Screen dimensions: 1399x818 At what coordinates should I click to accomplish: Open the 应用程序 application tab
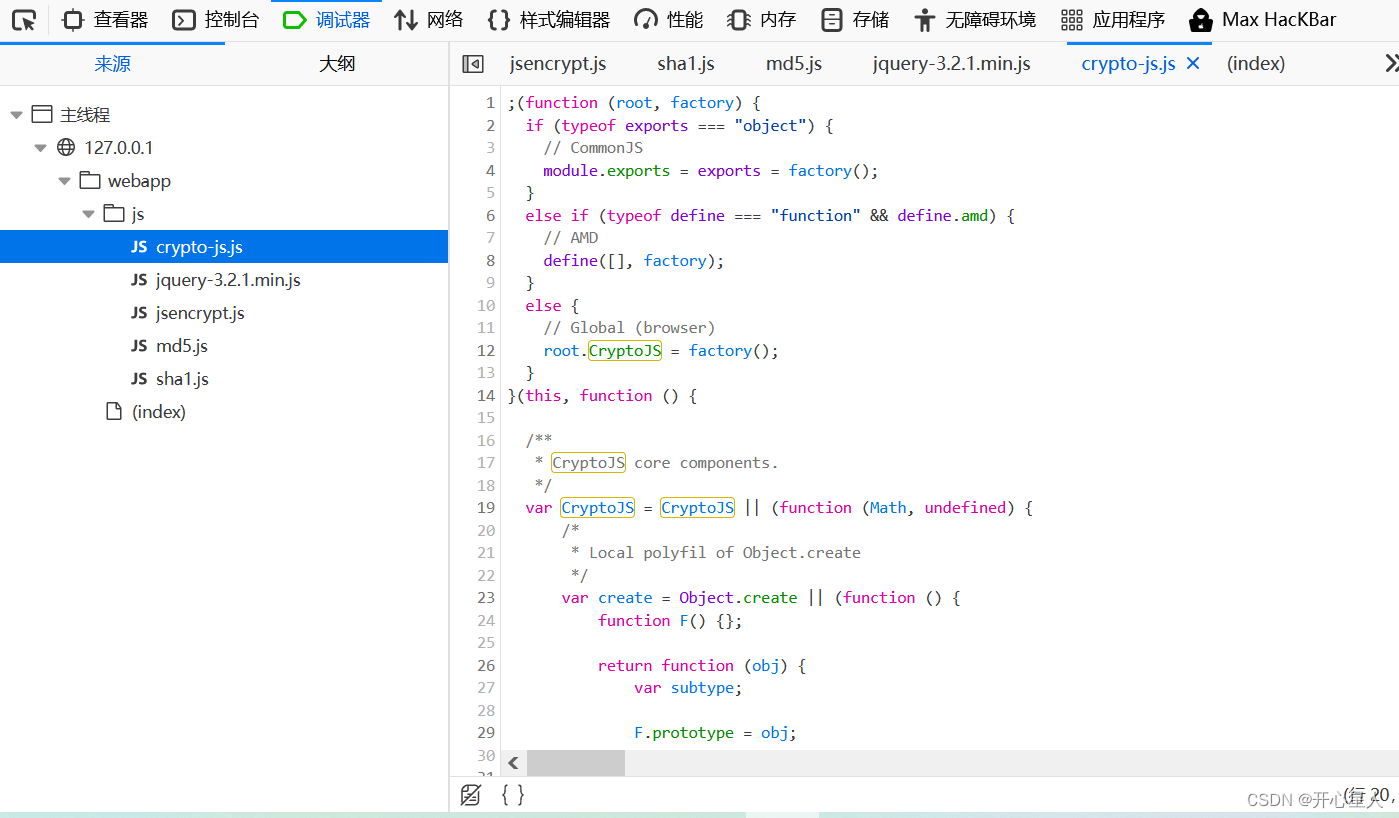pos(1113,20)
